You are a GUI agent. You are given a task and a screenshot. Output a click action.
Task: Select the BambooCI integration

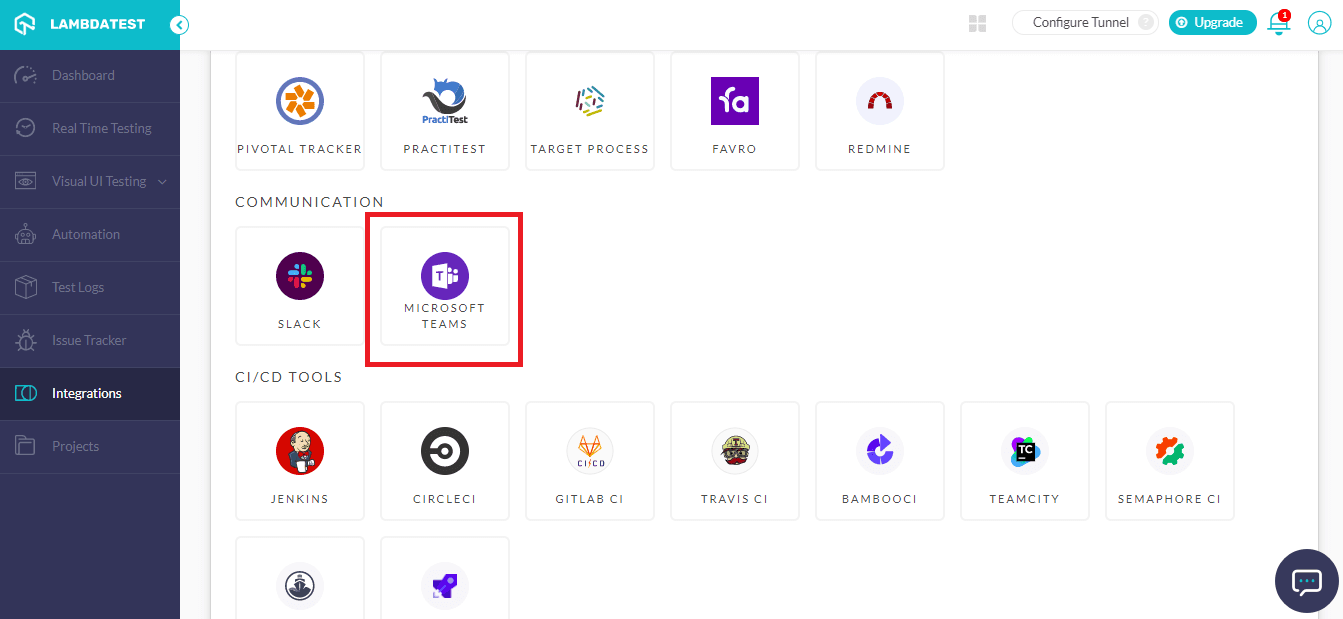[x=879, y=460]
